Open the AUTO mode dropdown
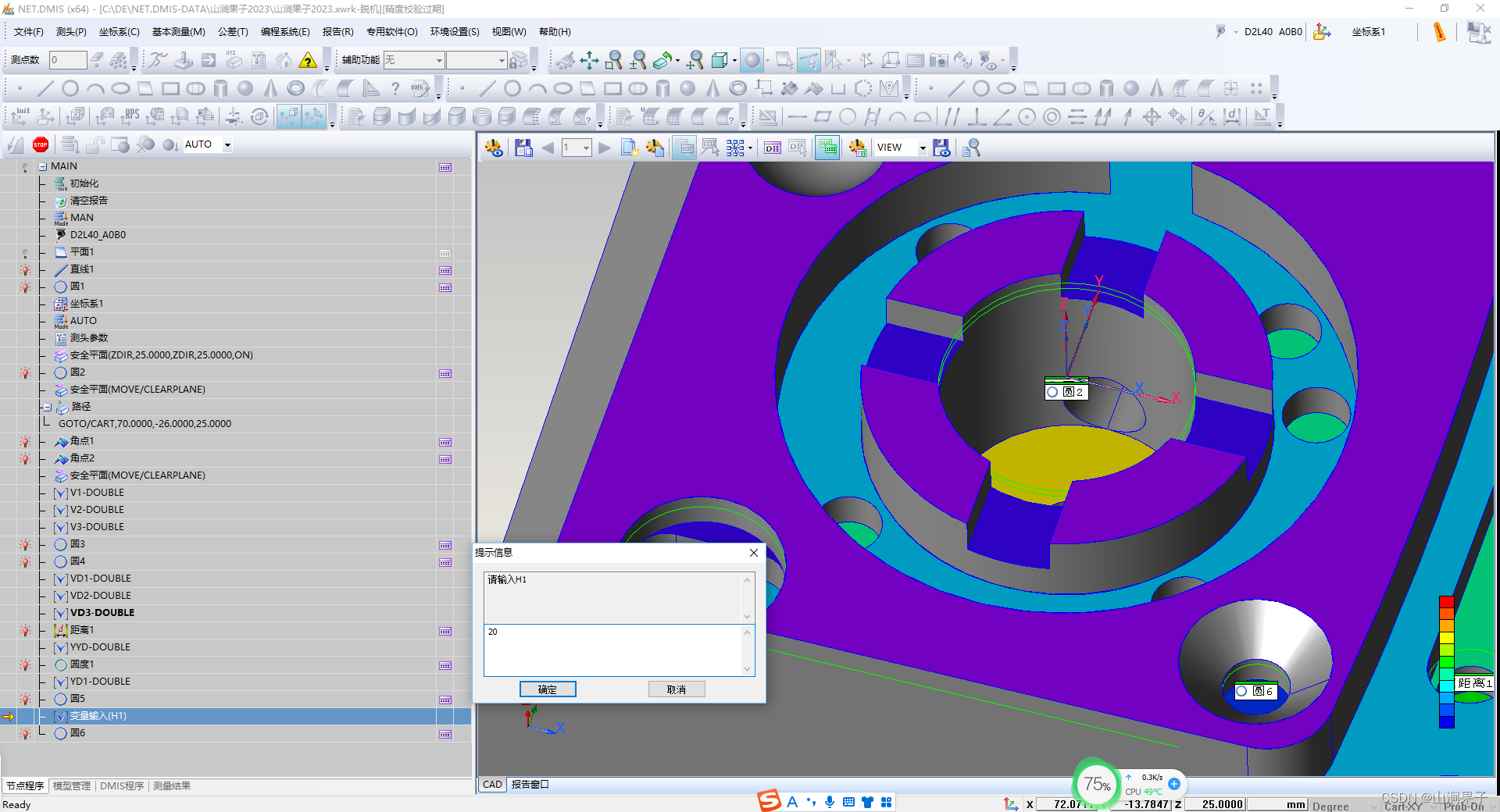This screenshot has height=812, width=1500. point(227,144)
